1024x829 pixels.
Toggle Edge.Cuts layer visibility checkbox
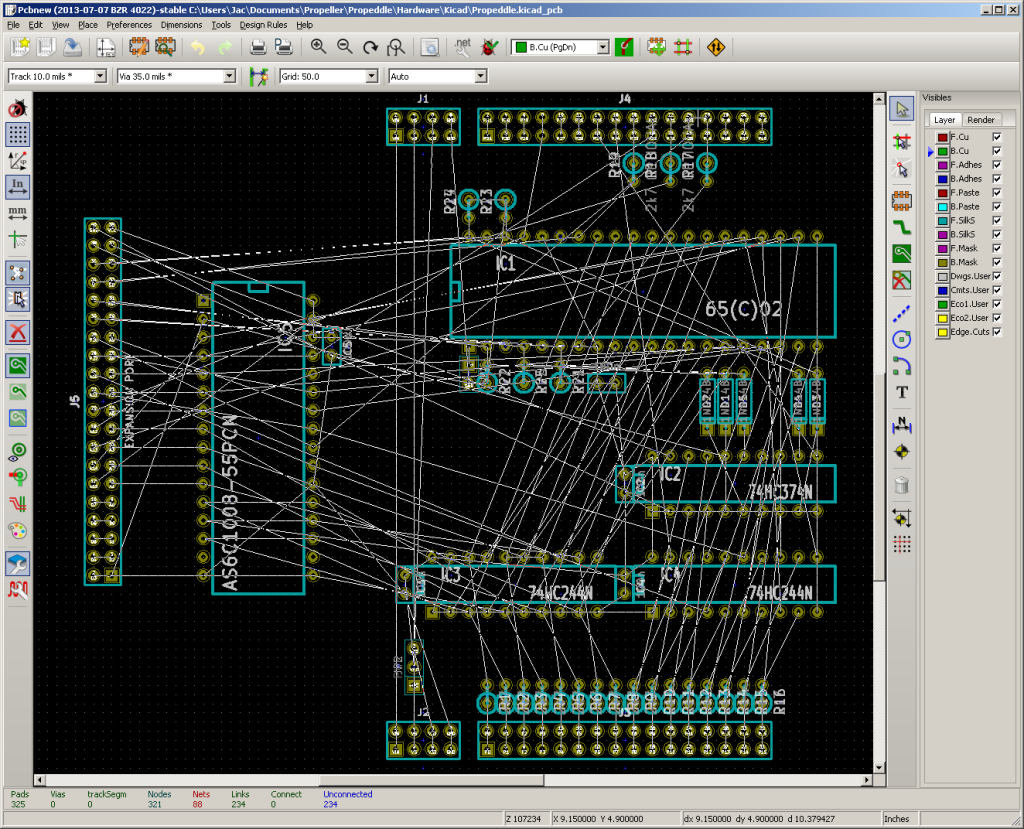point(997,332)
